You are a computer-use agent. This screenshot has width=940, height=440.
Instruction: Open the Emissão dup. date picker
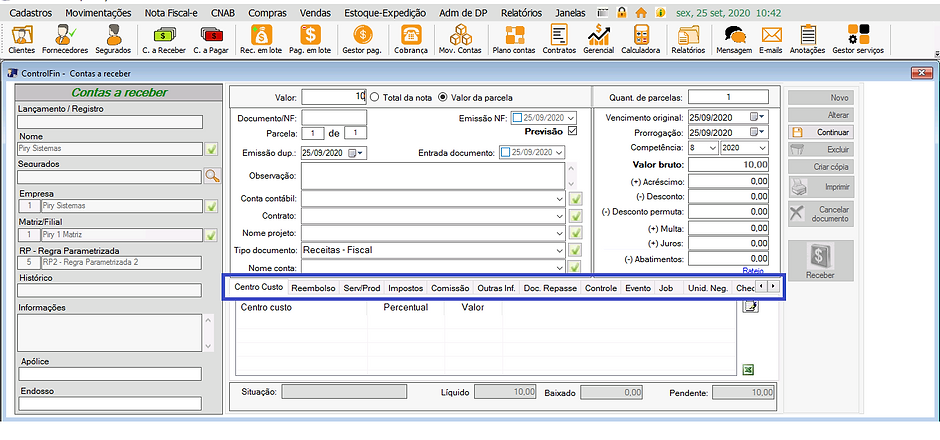click(x=355, y=153)
